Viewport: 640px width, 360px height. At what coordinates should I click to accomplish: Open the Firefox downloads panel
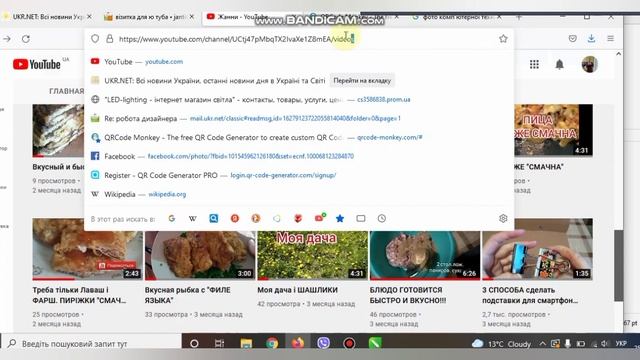(x=591, y=38)
